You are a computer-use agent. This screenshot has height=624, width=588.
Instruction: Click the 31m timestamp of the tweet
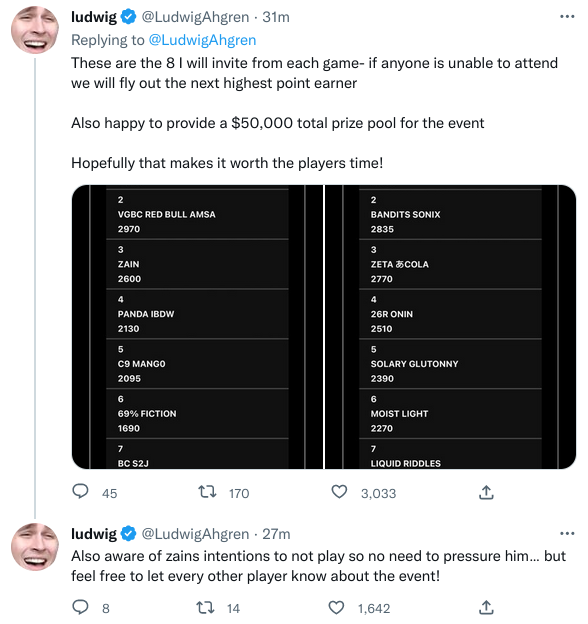click(276, 17)
